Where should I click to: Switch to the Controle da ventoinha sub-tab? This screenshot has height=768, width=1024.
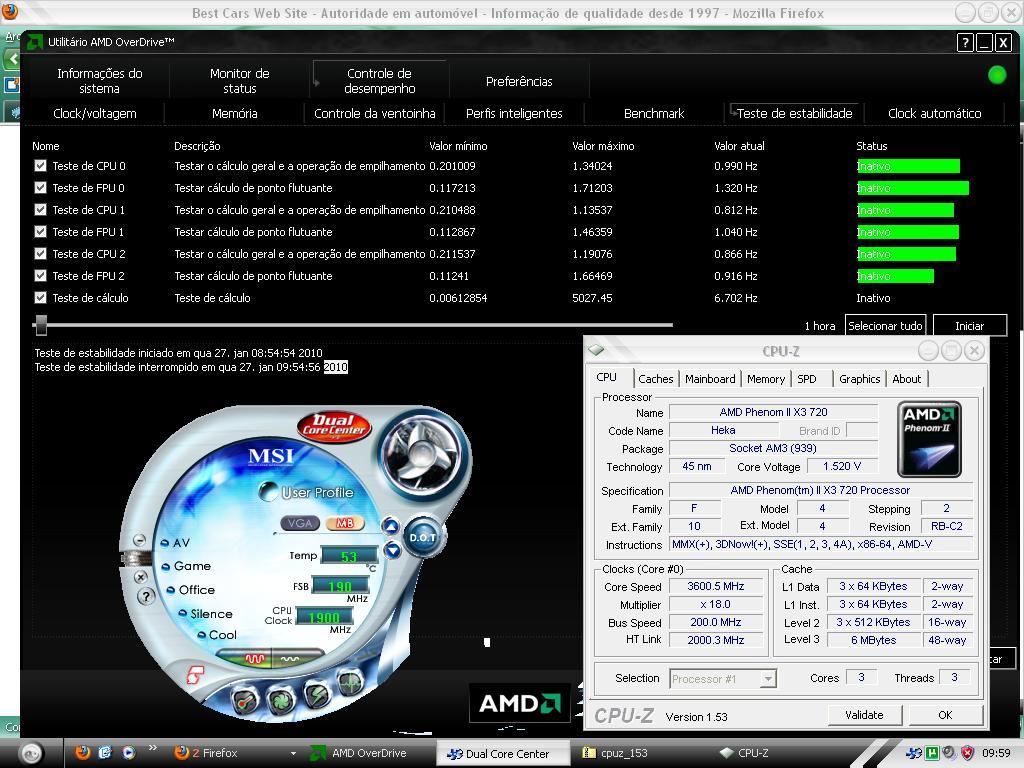pyautogui.click(x=374, y=114)
